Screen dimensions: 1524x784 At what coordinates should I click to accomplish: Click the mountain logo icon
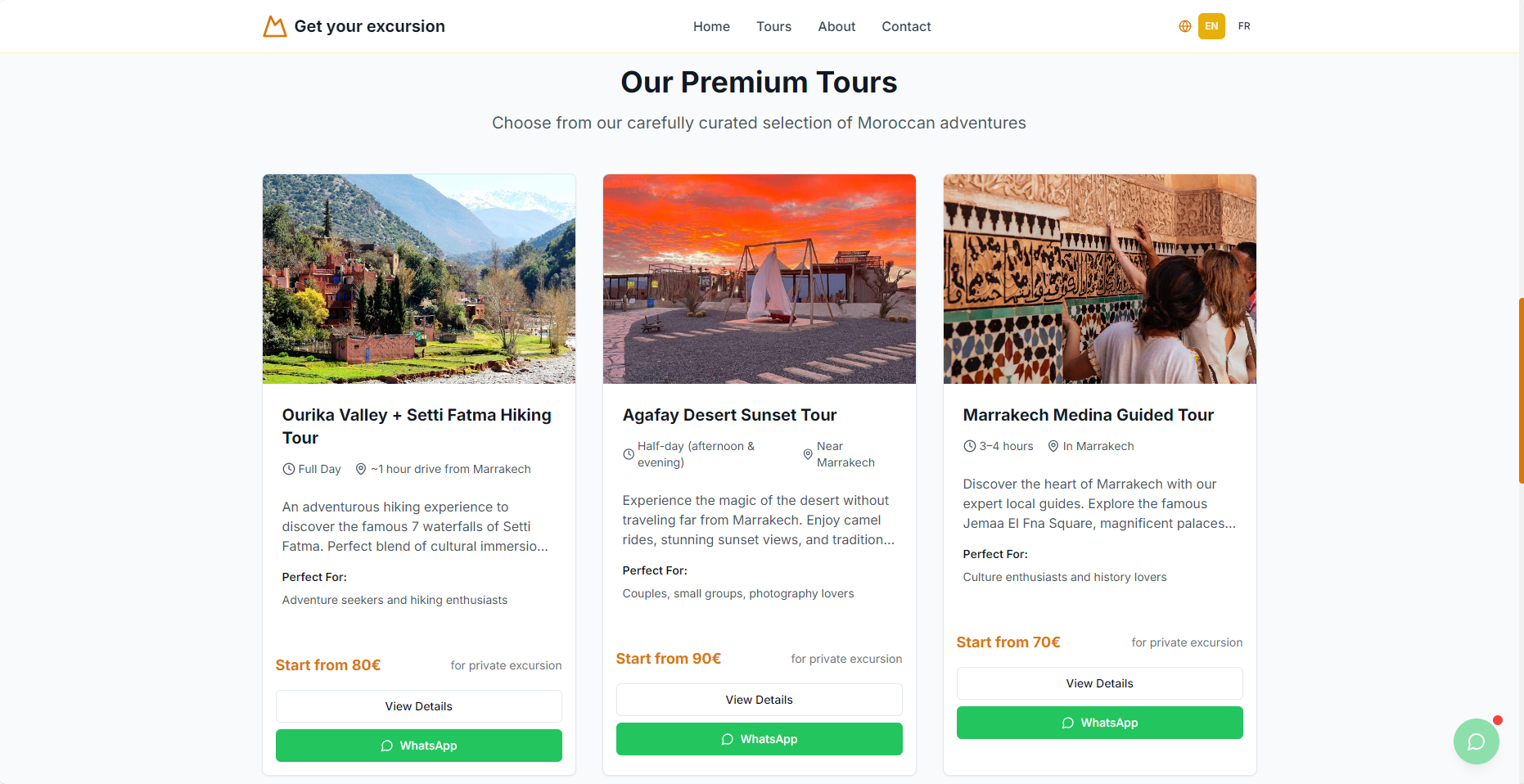tap(275, 25)
